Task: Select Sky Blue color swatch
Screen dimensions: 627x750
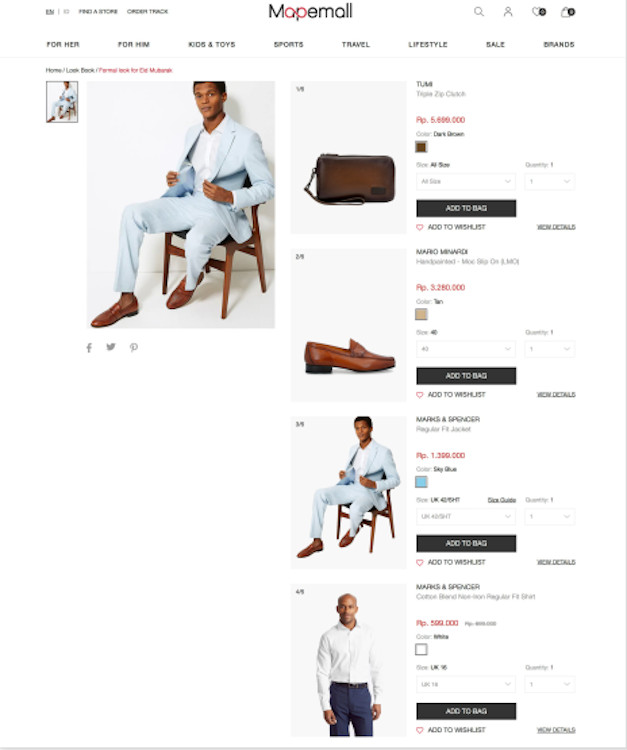Action: point(421,482)
